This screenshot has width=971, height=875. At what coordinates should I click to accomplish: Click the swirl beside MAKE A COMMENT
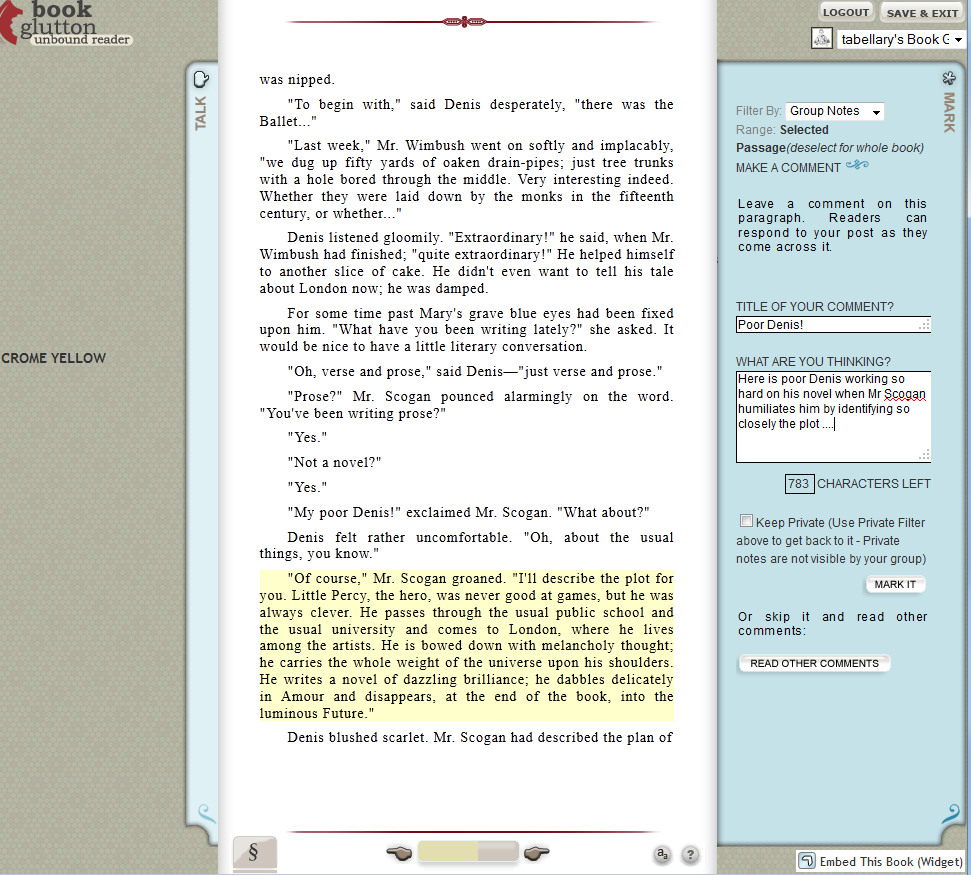point(858,165)
